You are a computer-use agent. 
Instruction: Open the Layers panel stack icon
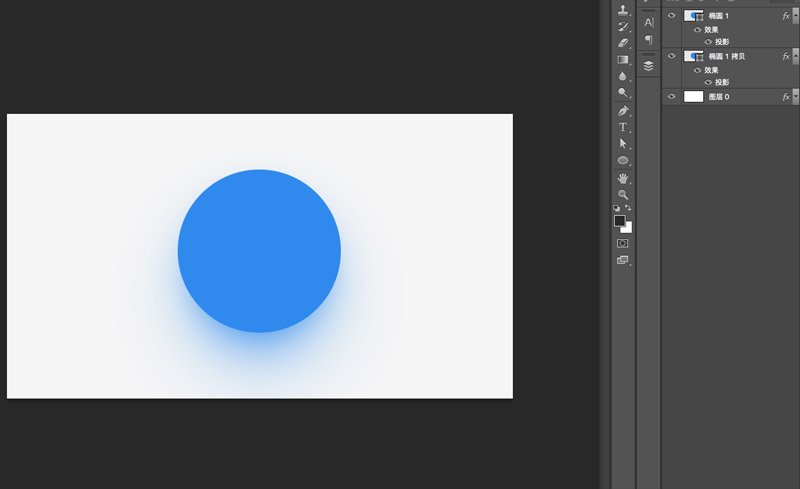(648, 66)
